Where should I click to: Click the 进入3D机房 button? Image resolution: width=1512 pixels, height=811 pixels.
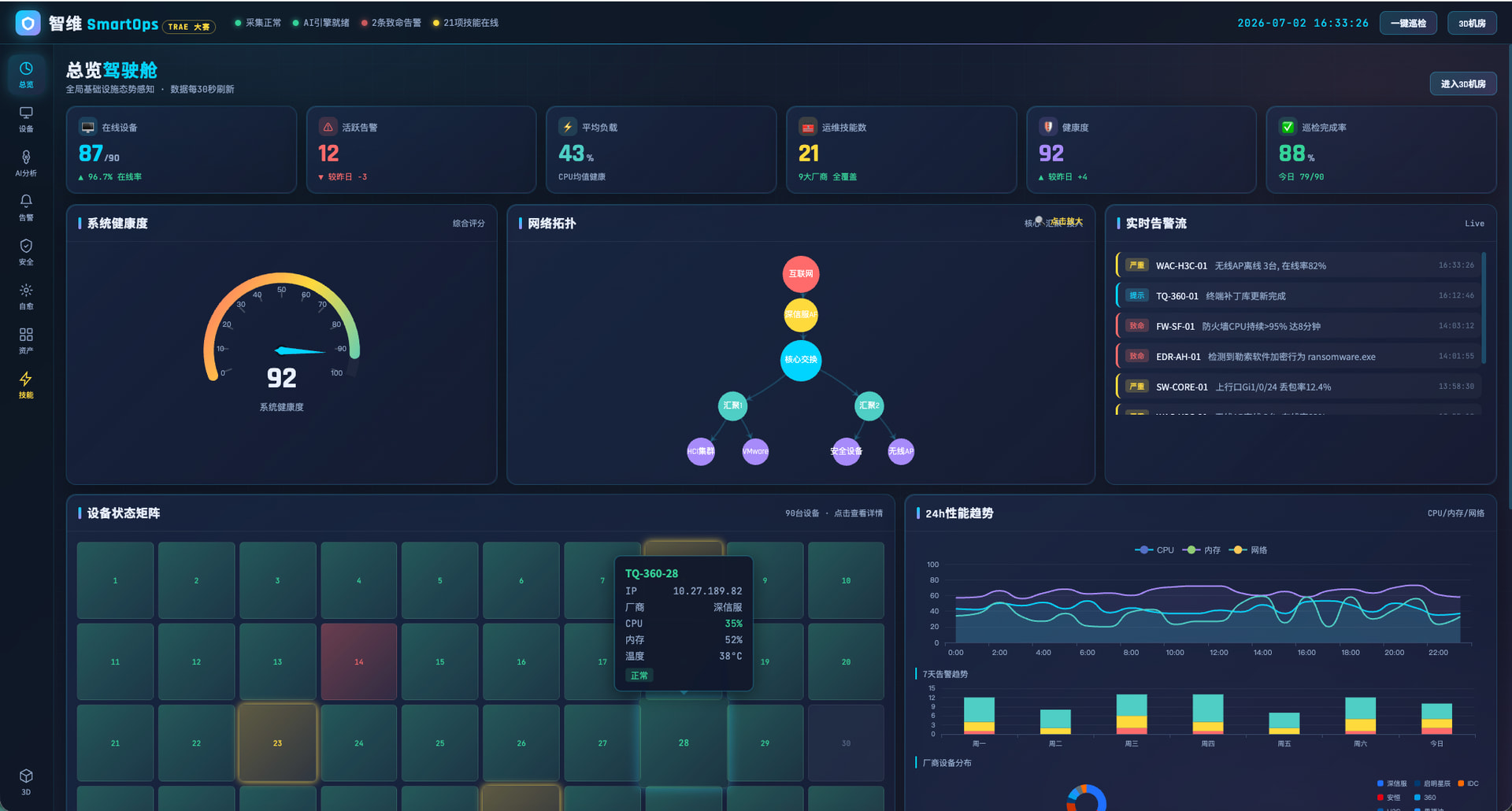(x=1463, y=83)
